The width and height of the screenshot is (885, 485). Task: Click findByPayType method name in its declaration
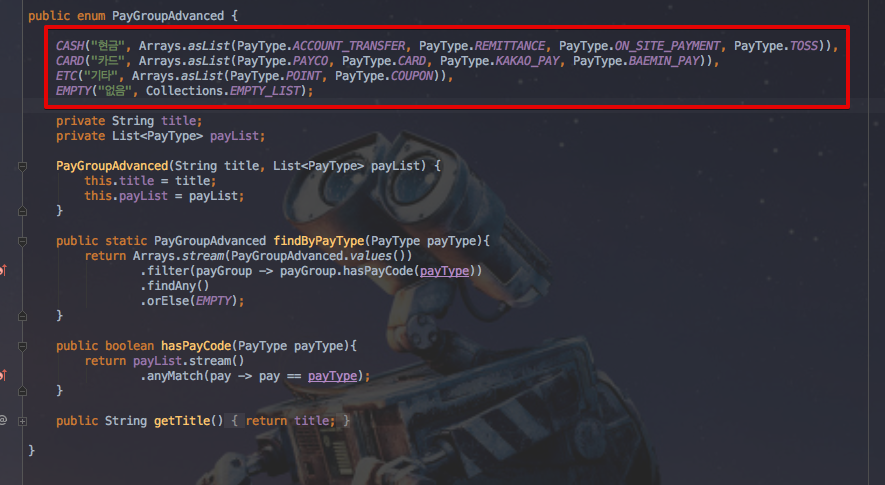[x=319, y=241]
